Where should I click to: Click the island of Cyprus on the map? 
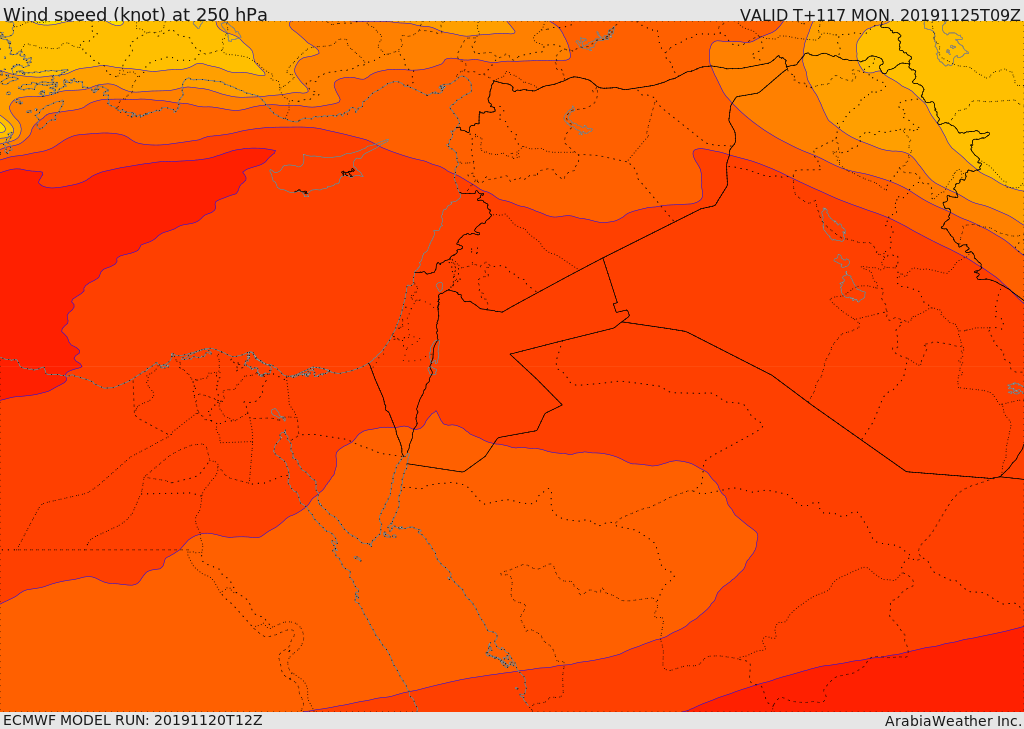click(x=320, y=173)
